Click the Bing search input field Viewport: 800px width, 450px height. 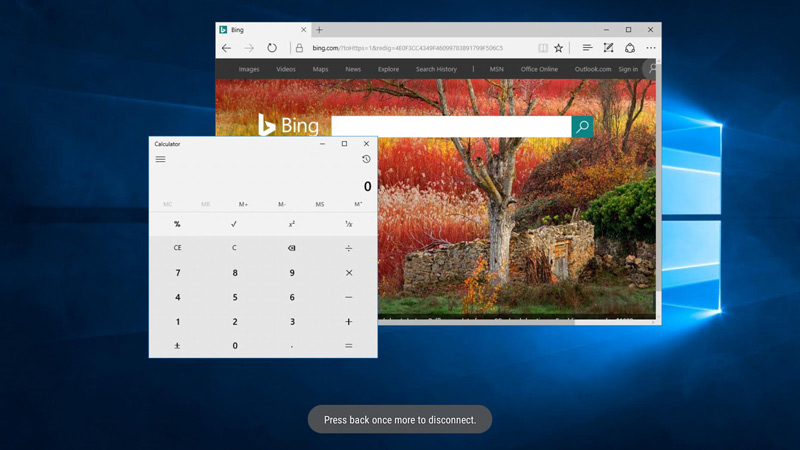(452, 127)
